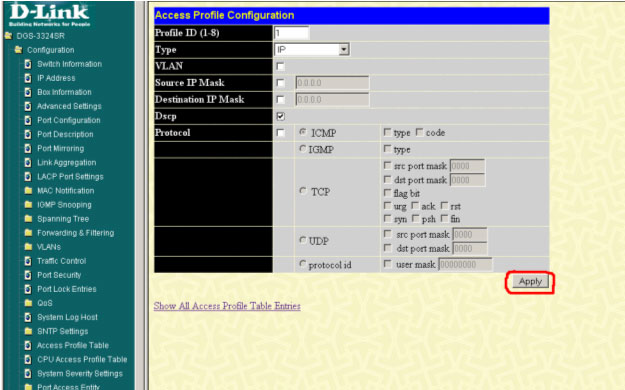
Task: Uncheck the Dscp checkbox
Action: (x=281, y=116)
